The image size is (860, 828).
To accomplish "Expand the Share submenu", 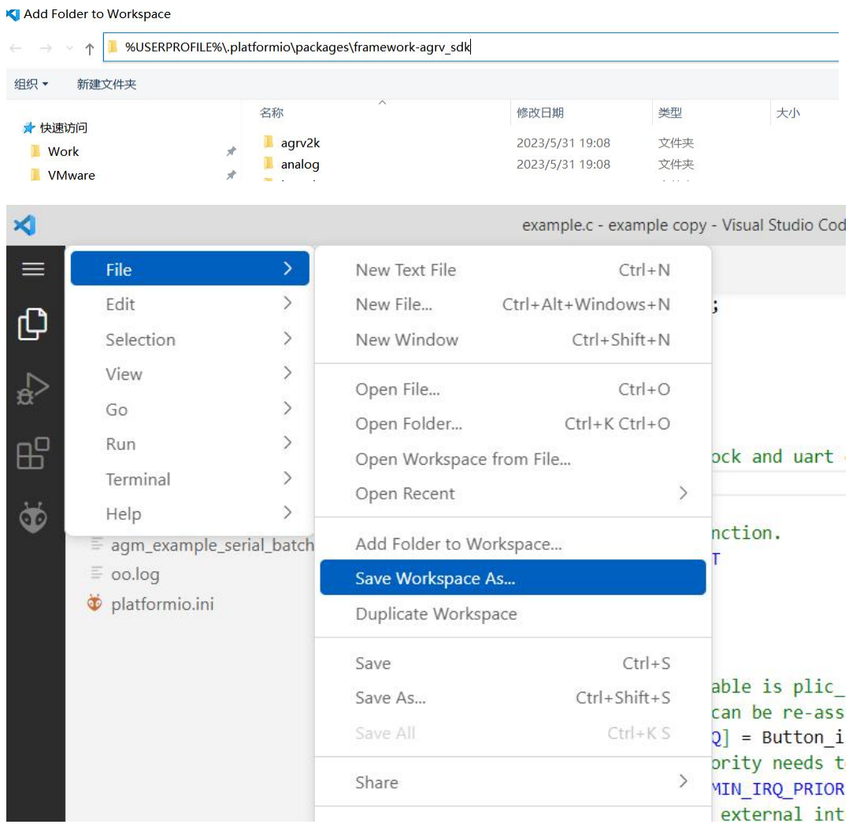I will [x=683, y=781].
